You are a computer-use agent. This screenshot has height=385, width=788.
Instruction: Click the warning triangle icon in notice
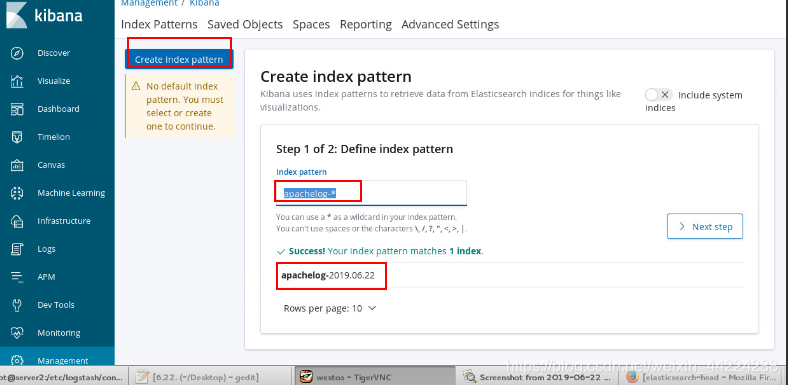point(136,86)
